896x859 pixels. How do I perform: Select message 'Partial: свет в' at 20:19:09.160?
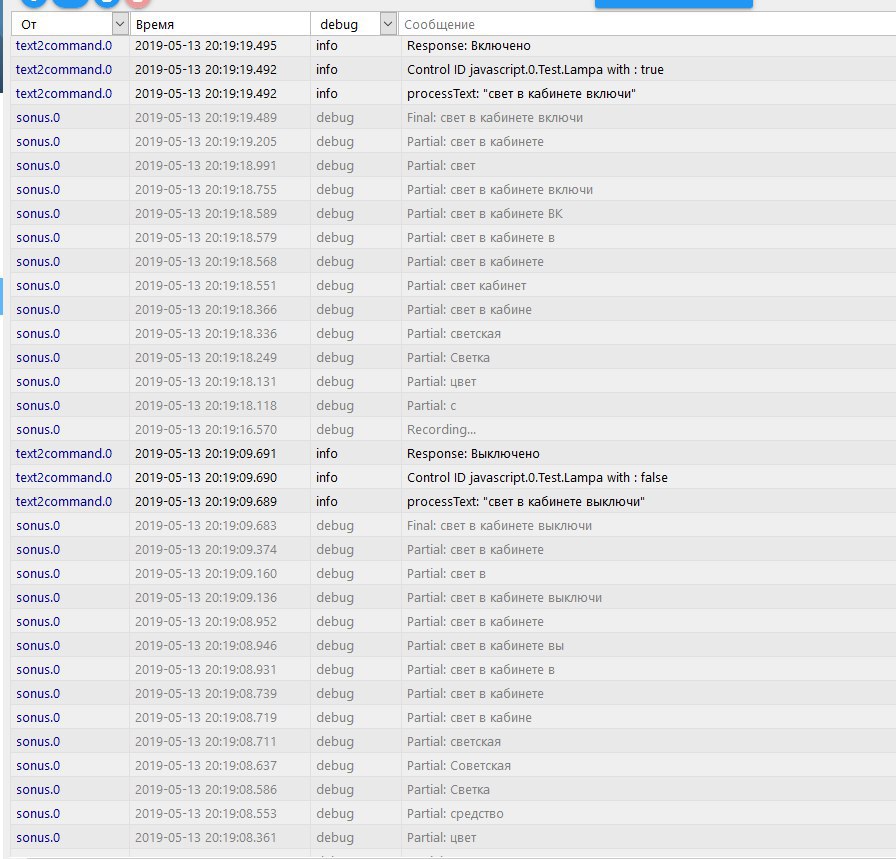(446, 574)
